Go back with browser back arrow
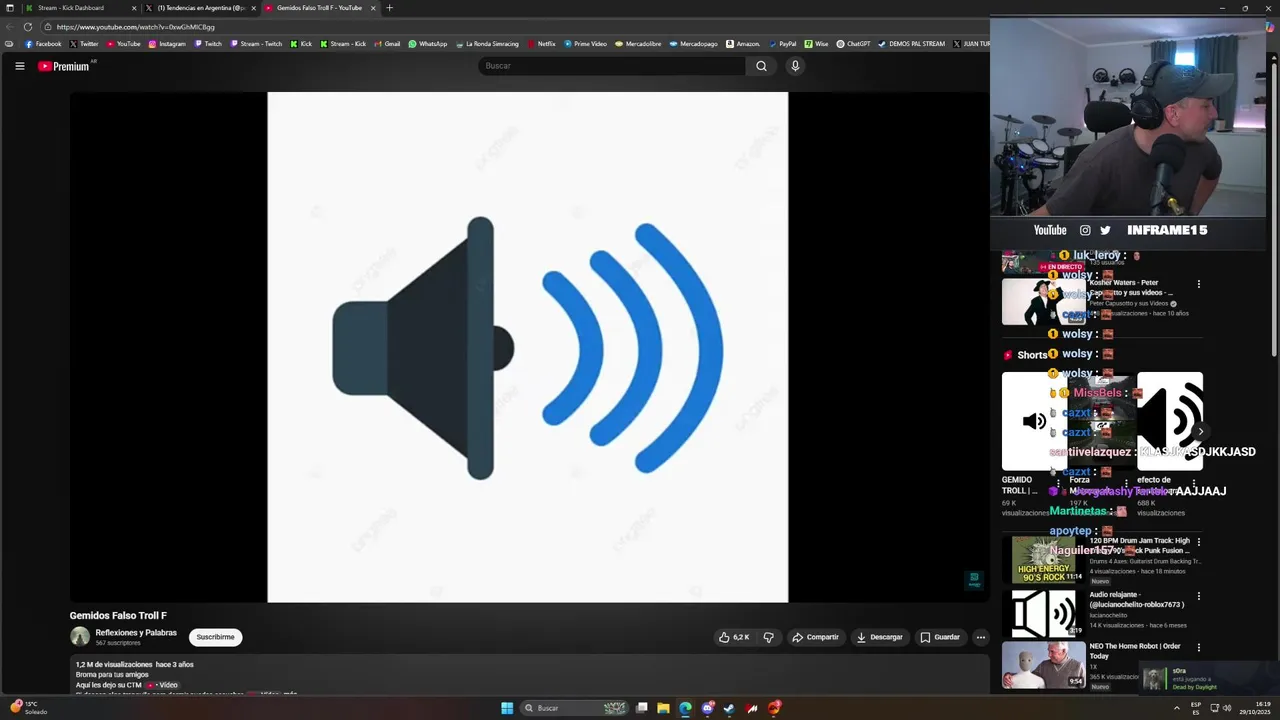This screenshot has width=1280, height=720. [9, 27]
